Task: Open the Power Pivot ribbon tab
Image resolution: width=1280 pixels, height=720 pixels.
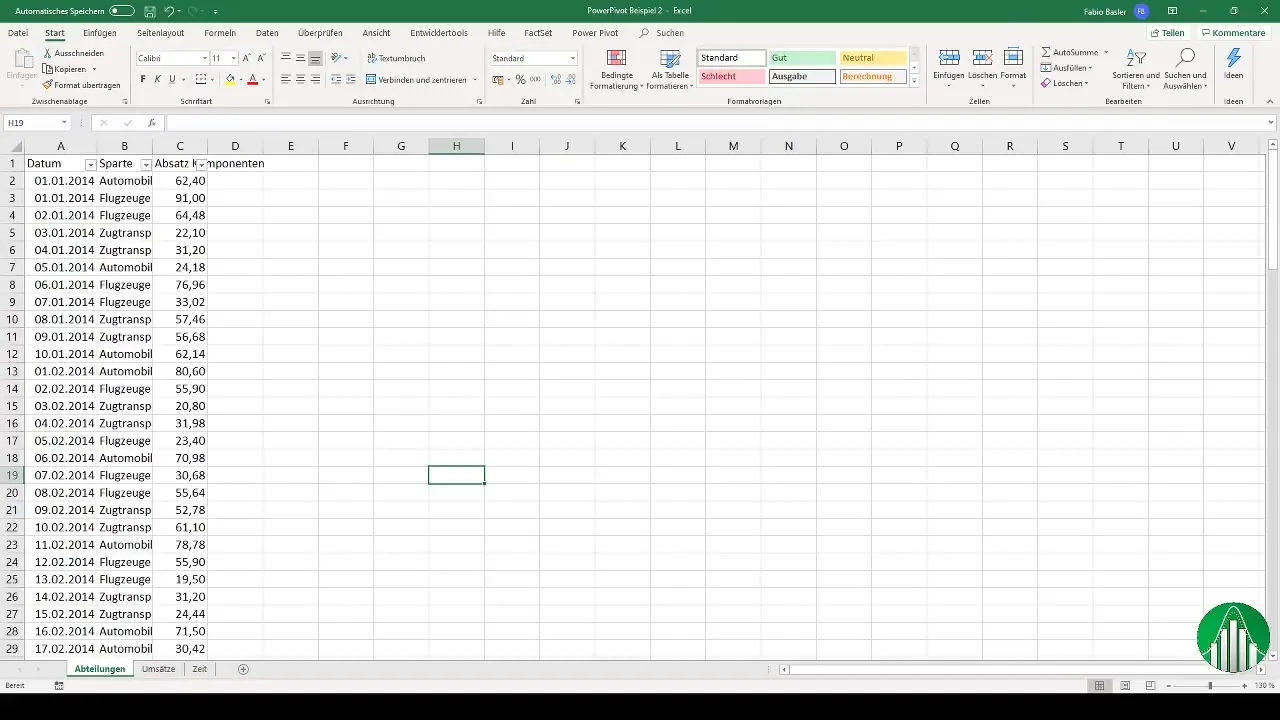Action: point(595,33)
